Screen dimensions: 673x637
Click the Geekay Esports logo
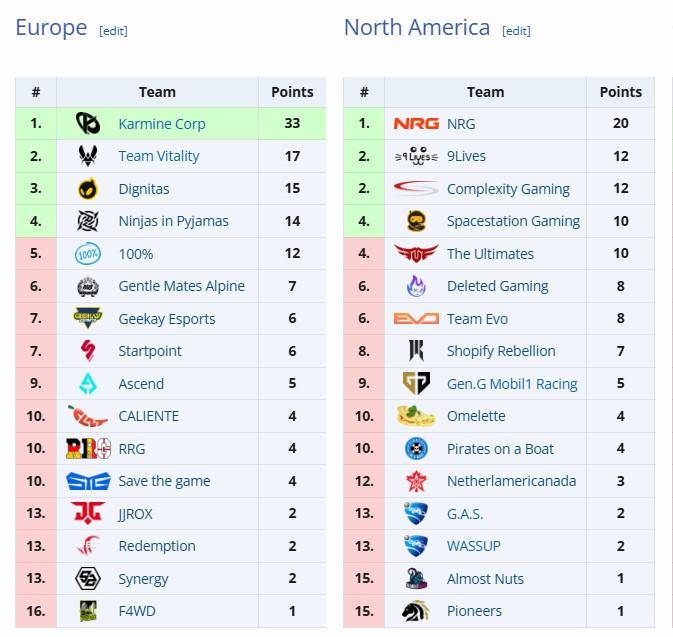tap(88, 318)
